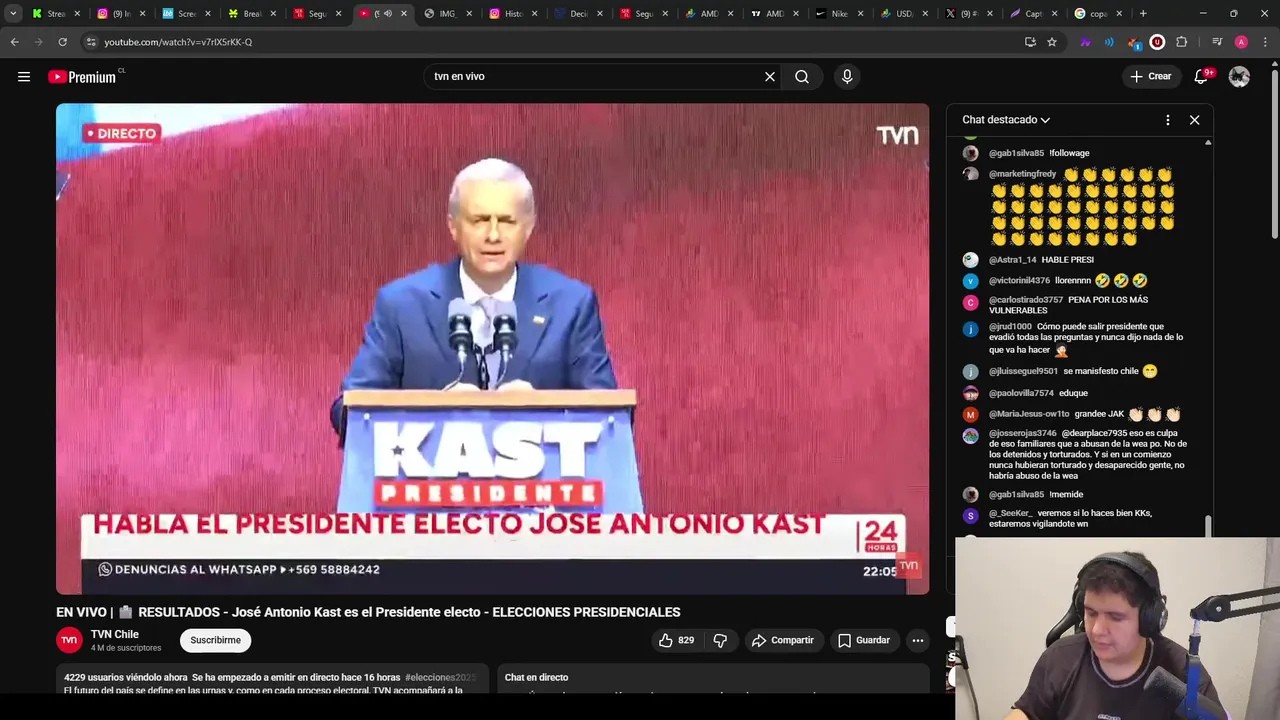The width and height of the screenshot is (1280, 720).
Task: Switch to the '(9) In' Instagram tab
Action: point(121,14)
